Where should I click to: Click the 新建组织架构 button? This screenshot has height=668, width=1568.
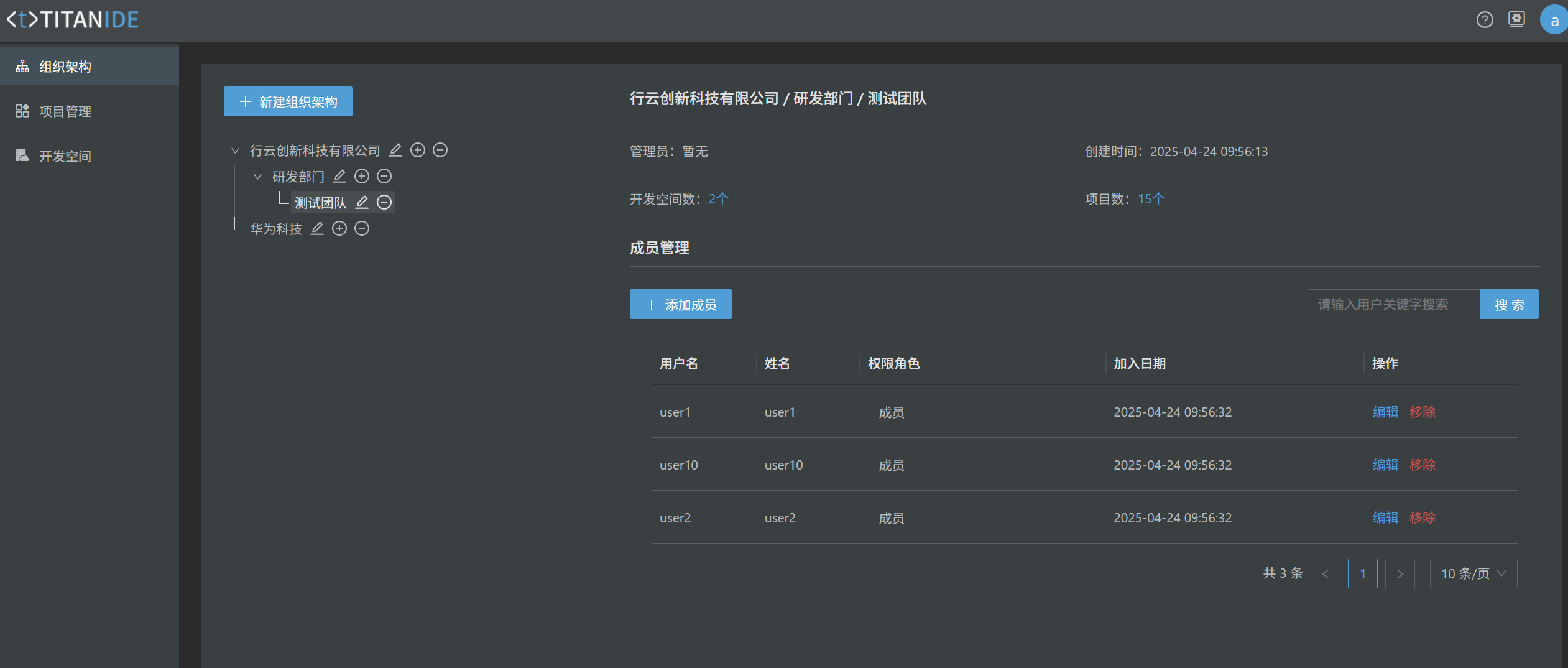[288, 101]
